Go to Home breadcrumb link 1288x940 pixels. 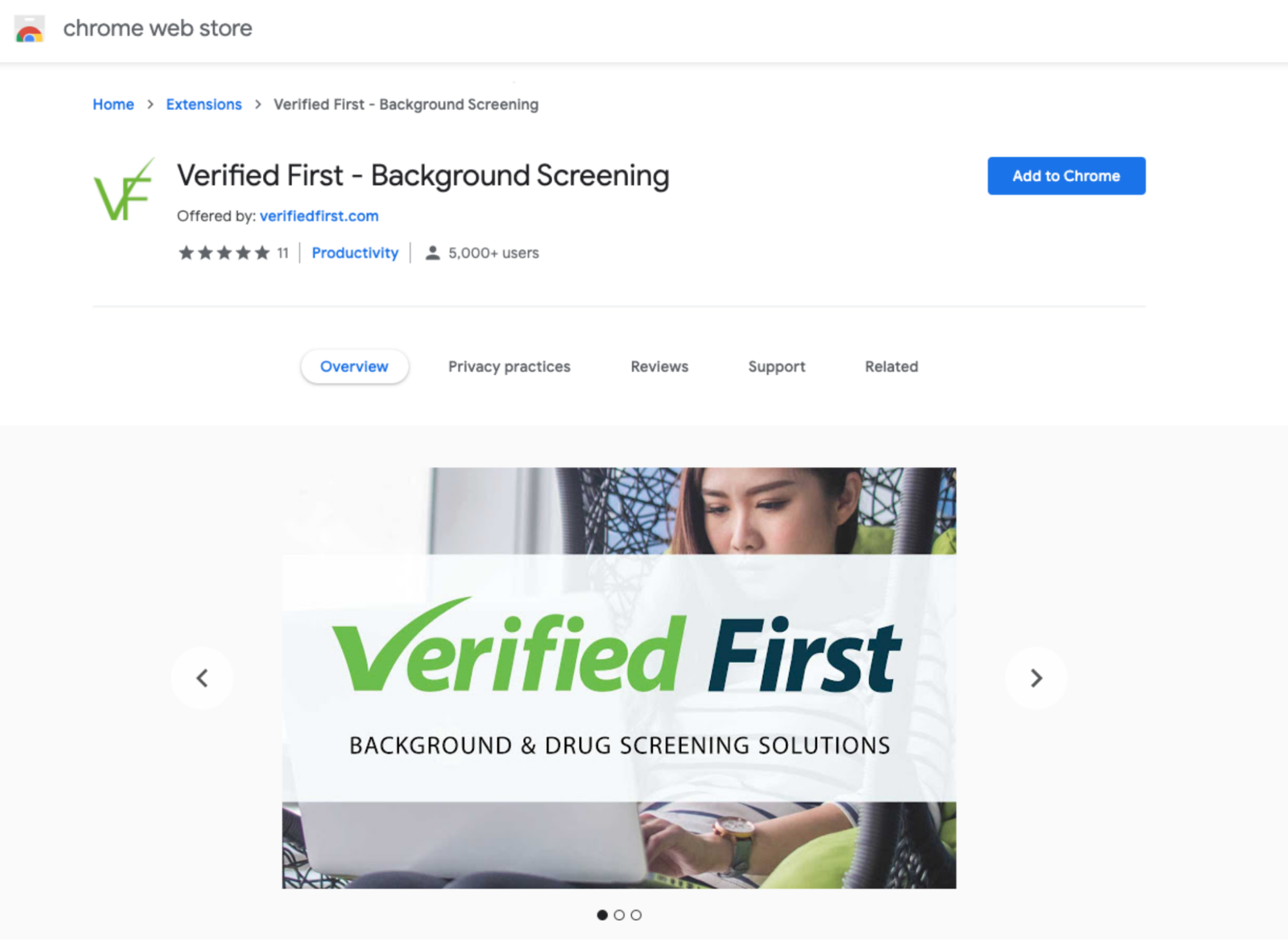(x=113, y=104)
